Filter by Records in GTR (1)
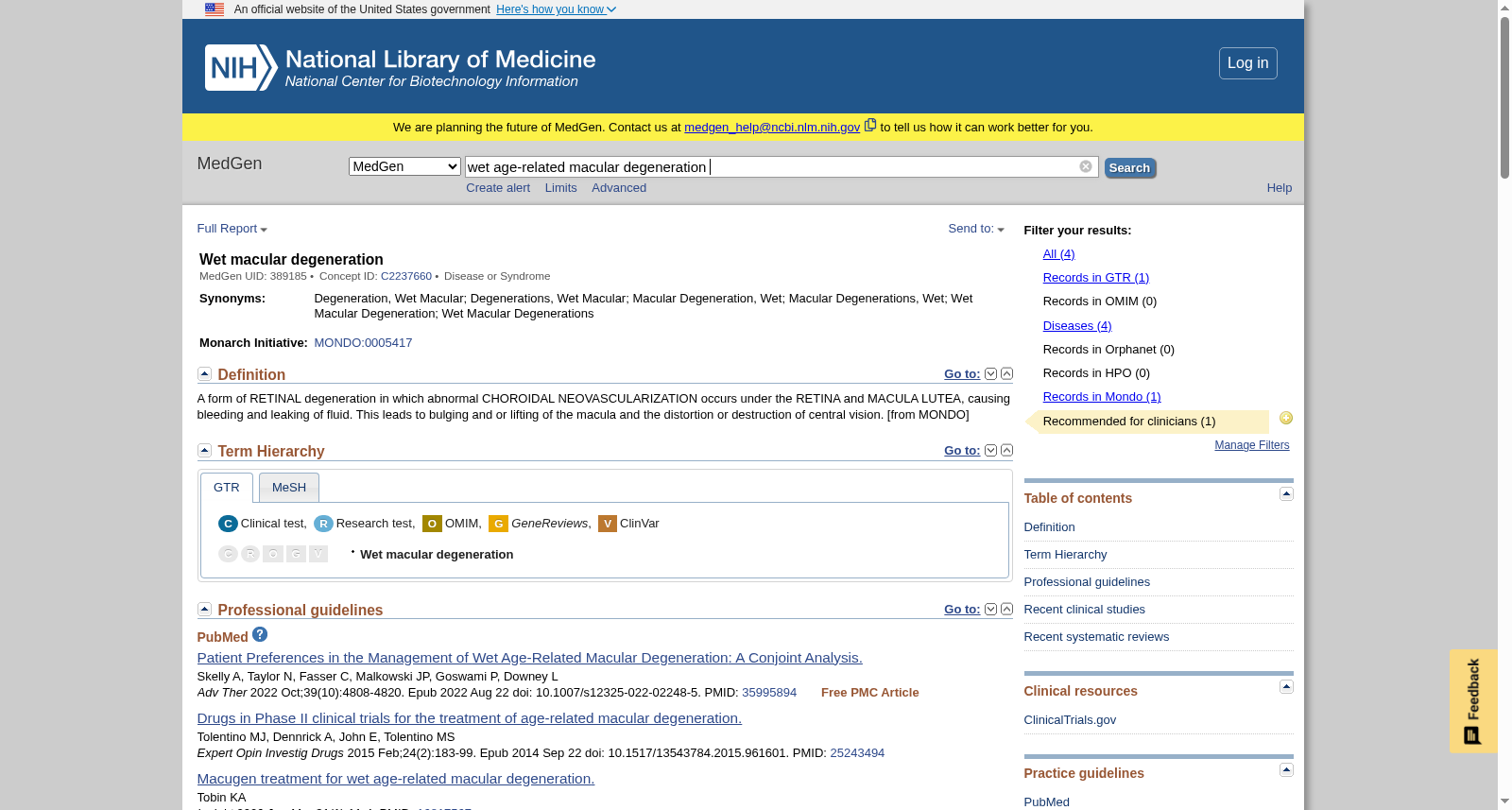 point(1096,278)
